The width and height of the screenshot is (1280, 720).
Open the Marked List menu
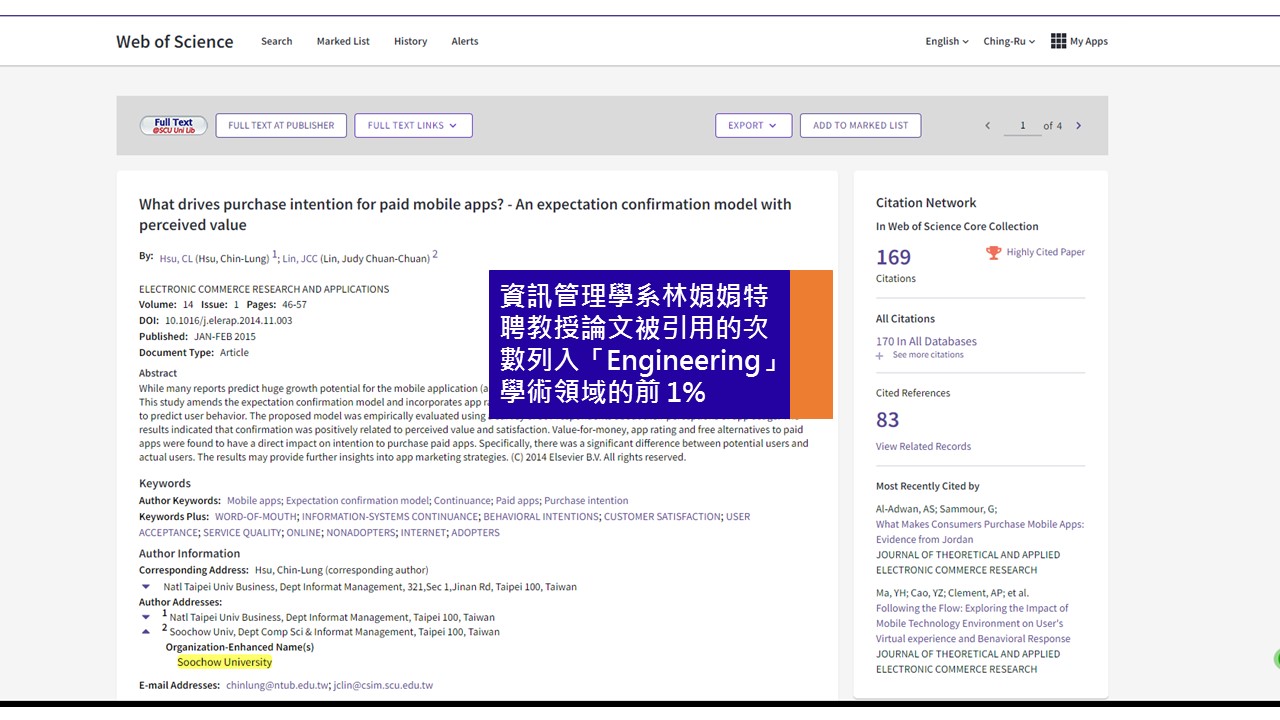[343, 41]
